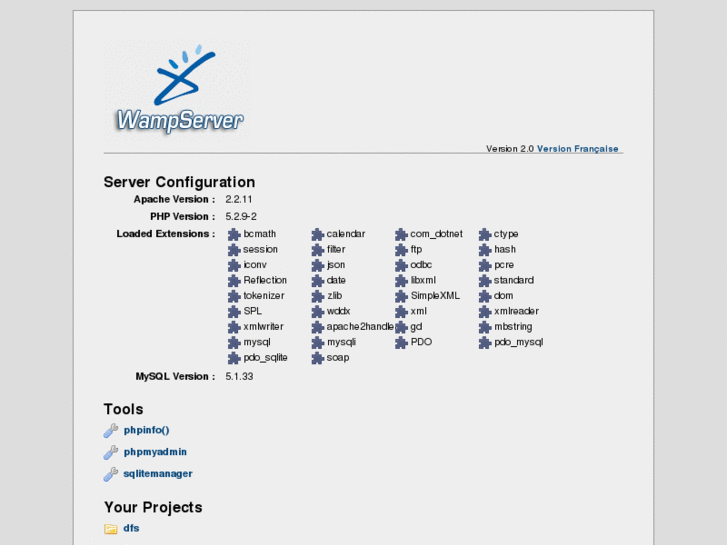Click the standard extension name
Viewport: 727px width, 545px height.
pyautogui.click(x=514, y=280)
